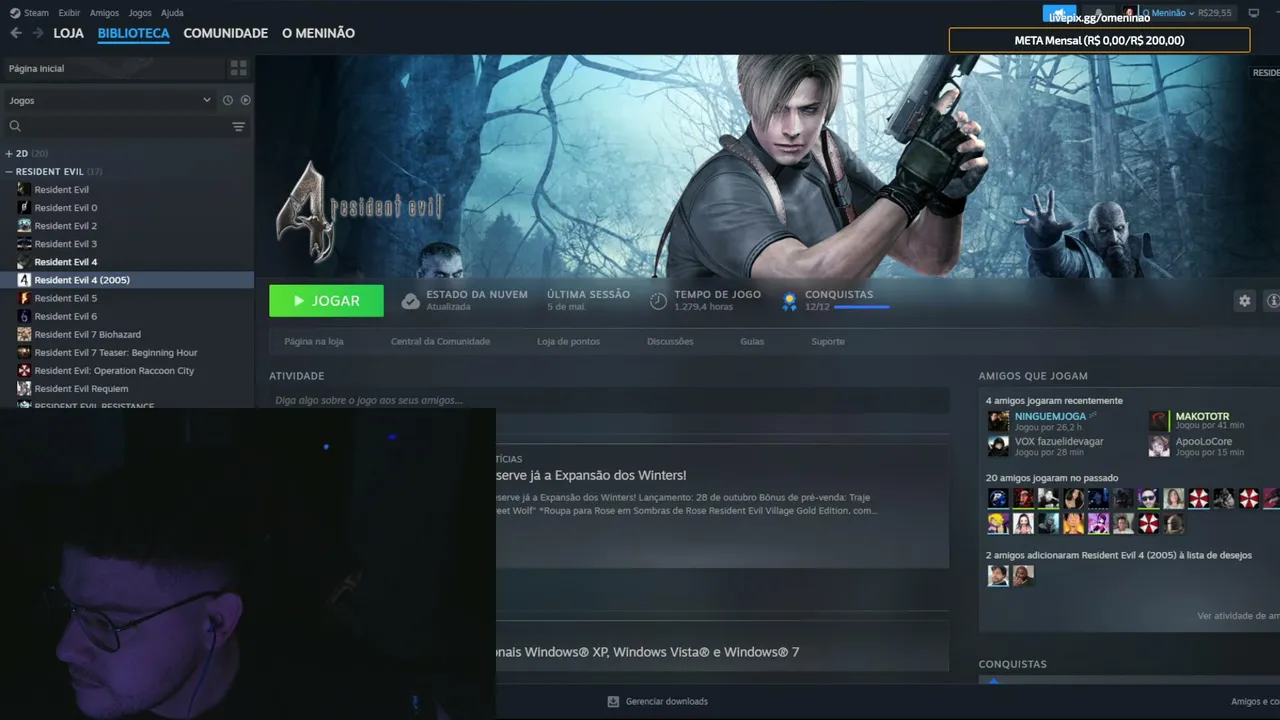The image size is (1280, 720).
Task: Open the Ajuda menu
Action: click(172, 13)
